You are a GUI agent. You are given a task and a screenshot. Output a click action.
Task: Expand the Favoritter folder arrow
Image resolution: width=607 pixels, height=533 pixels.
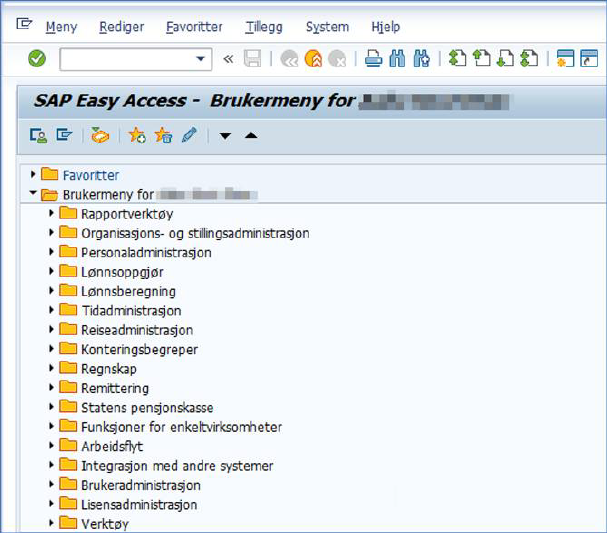pyautogui.click(x=33, y=174)
